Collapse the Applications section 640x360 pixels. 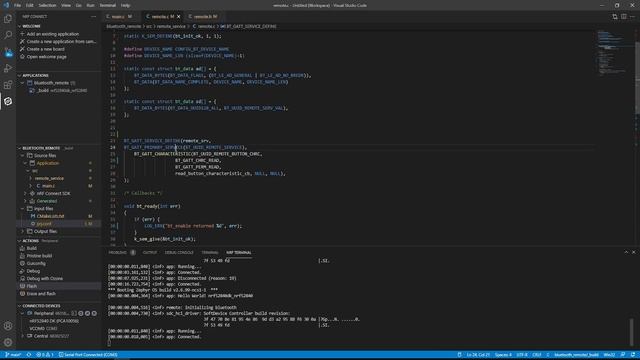tap(19, 76)
